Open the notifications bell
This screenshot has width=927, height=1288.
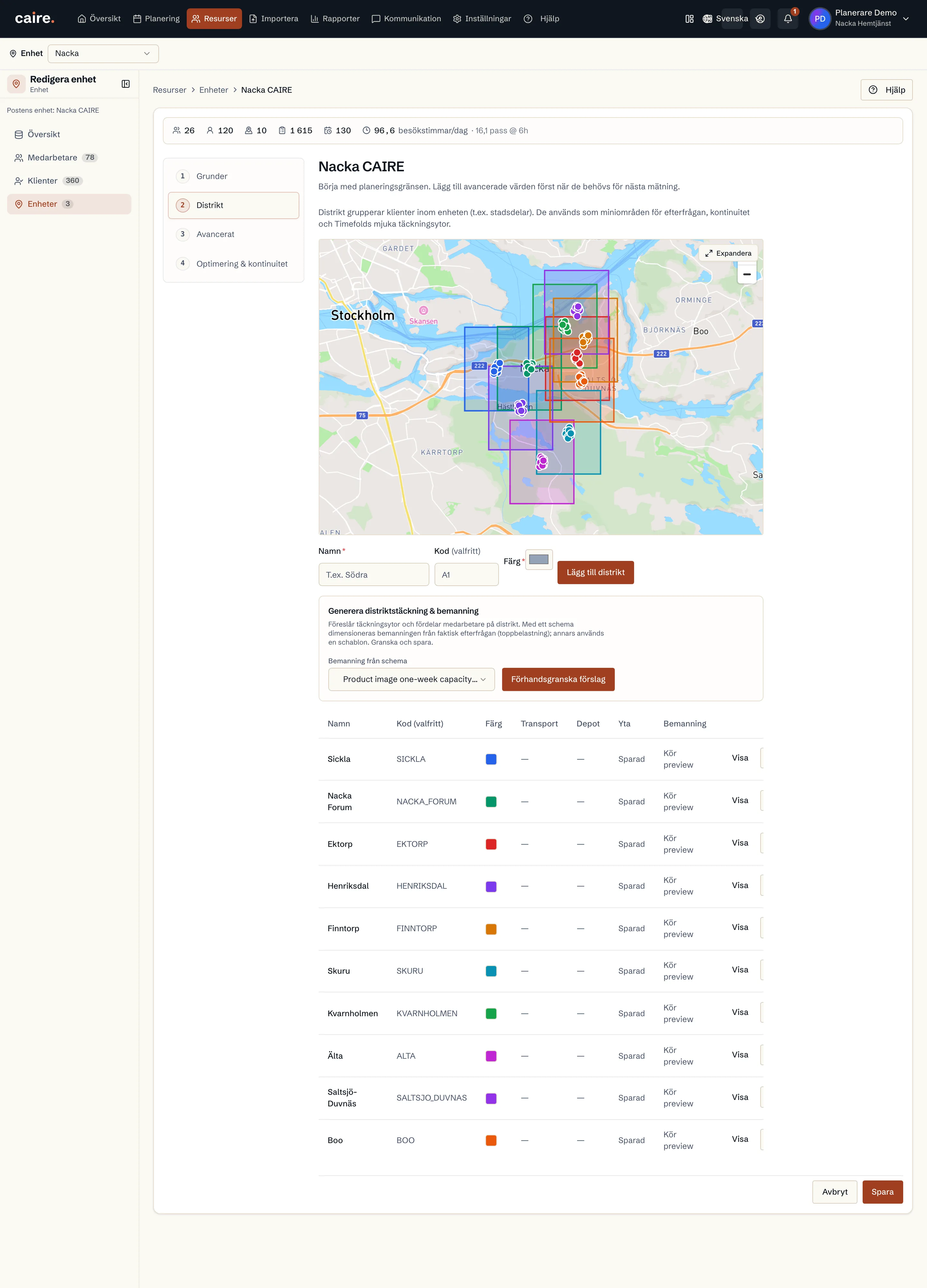click(788, 19)
